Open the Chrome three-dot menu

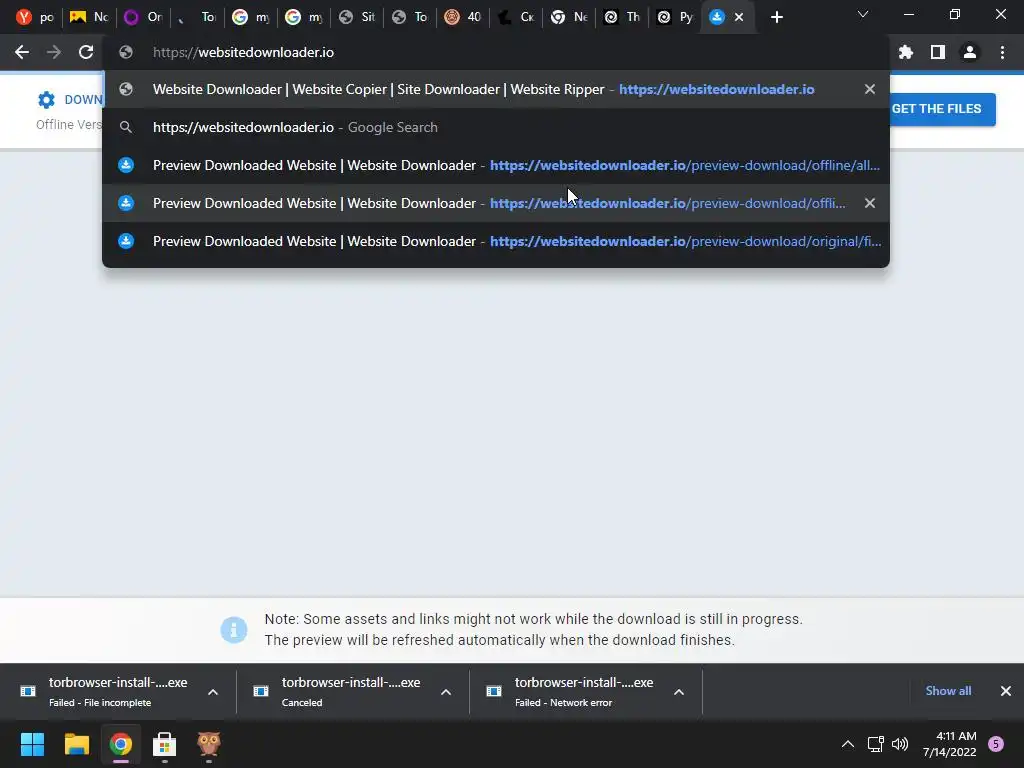[1002, 52]
